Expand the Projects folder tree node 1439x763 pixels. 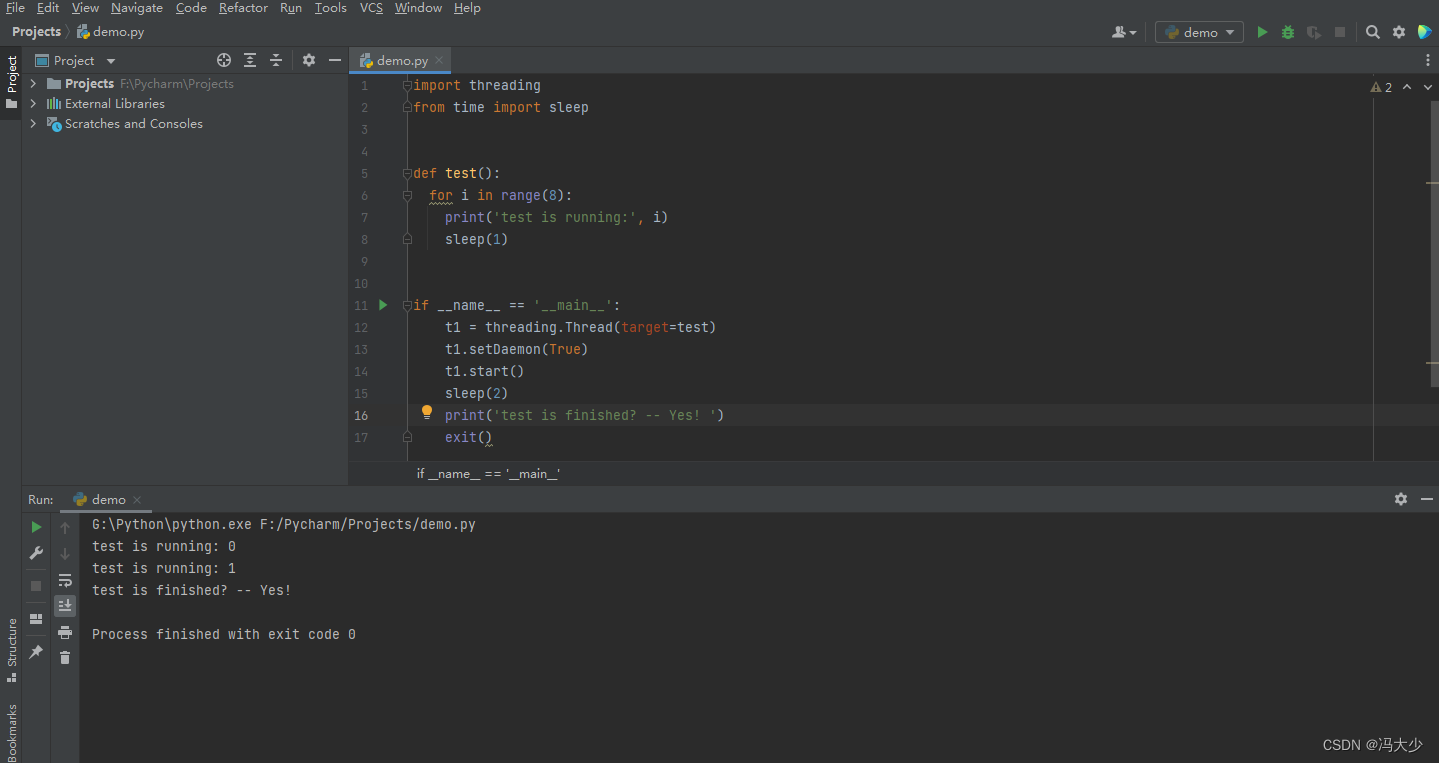34,83
